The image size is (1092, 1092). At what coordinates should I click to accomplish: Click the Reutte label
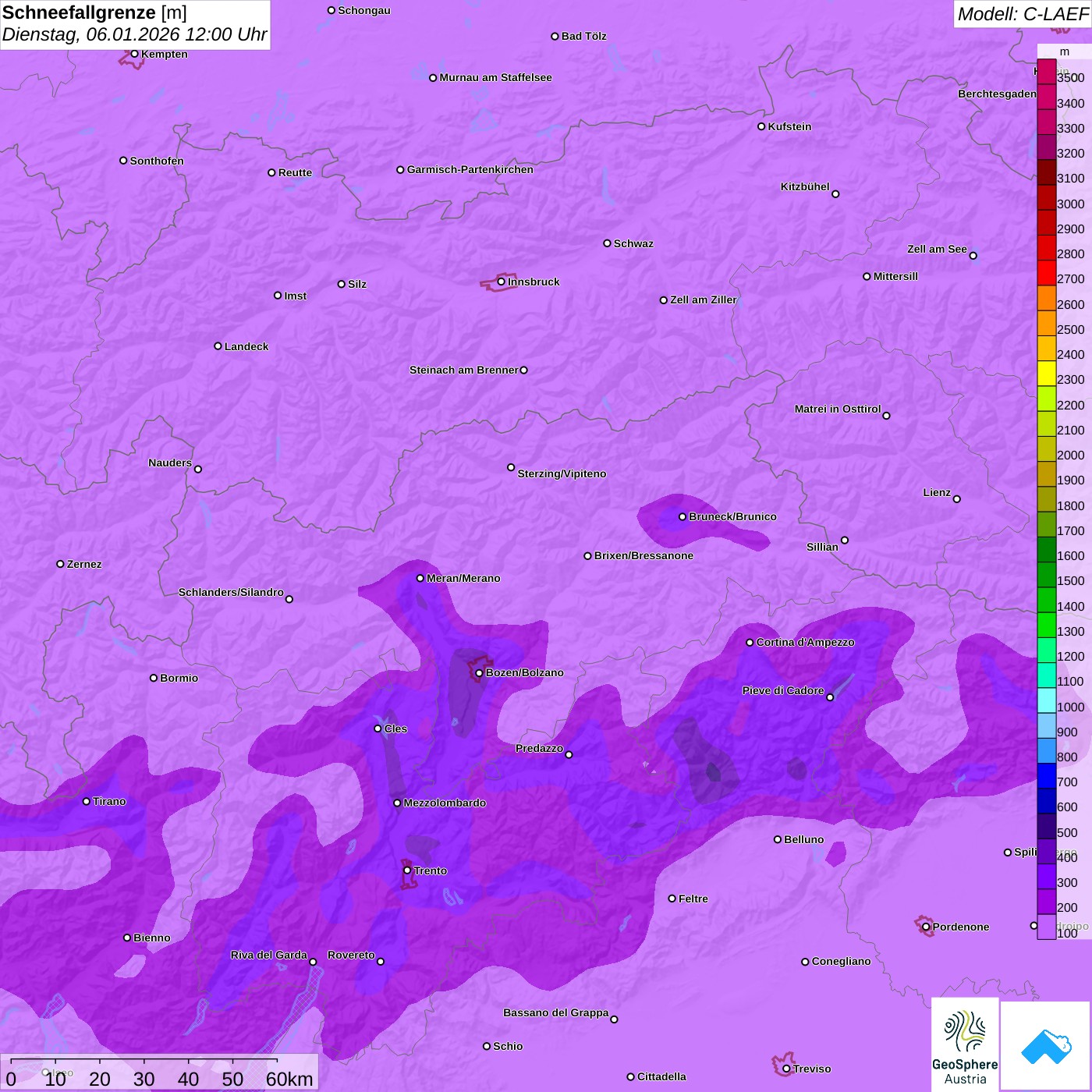(295, 172)
